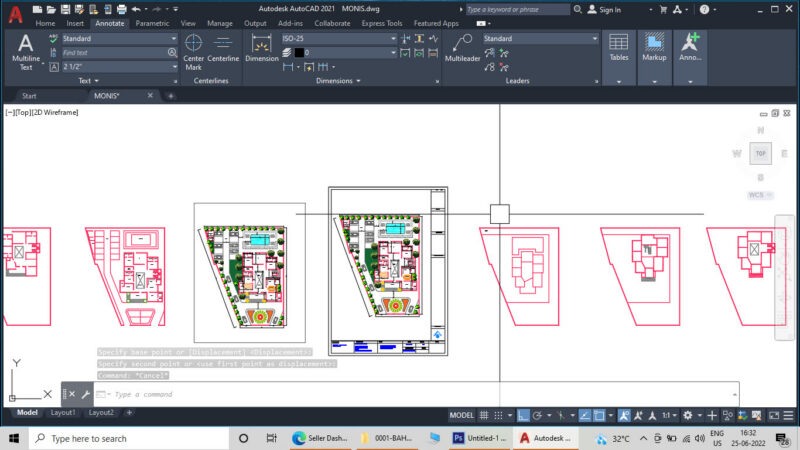Open the ISO-25 dimension style dropdown
Viewport: 800px width, 450px height.
339,38
